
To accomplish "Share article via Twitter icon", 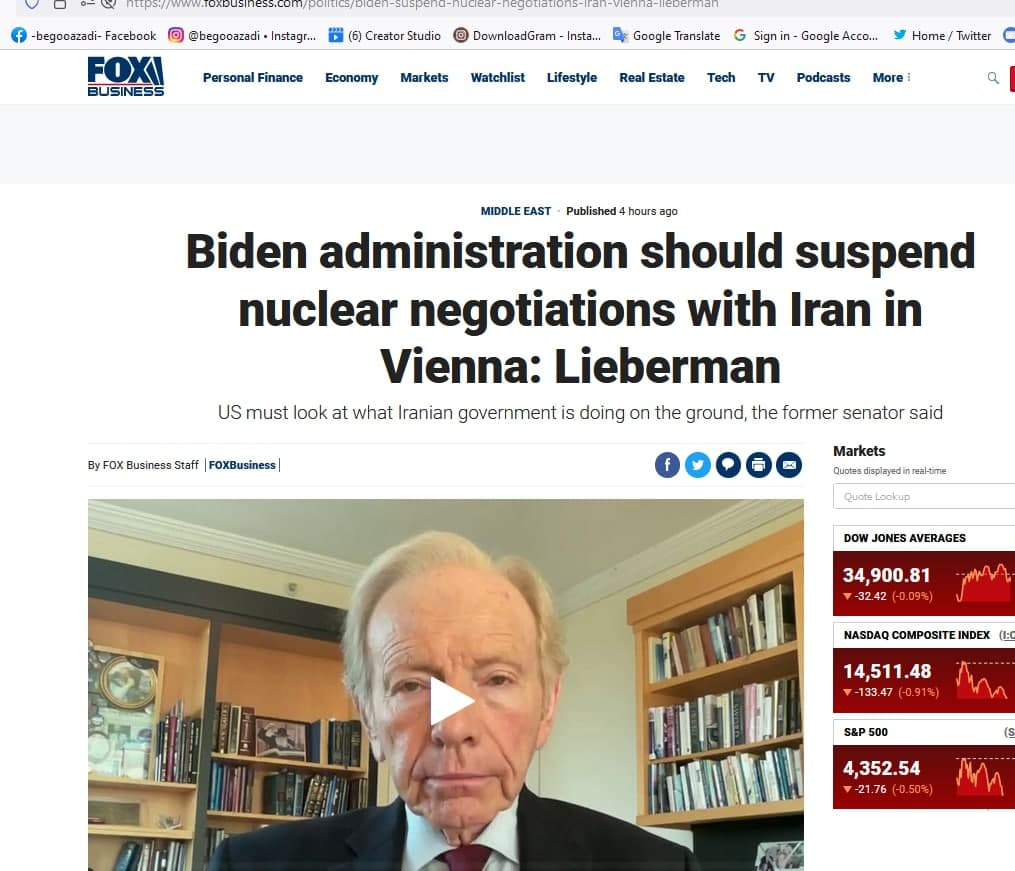I will click(697, 465).
